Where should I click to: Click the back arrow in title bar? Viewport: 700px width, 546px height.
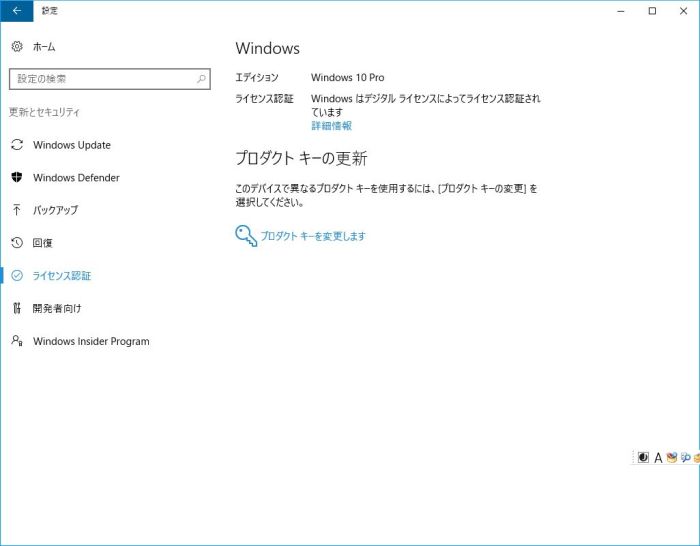click(16, 11)
